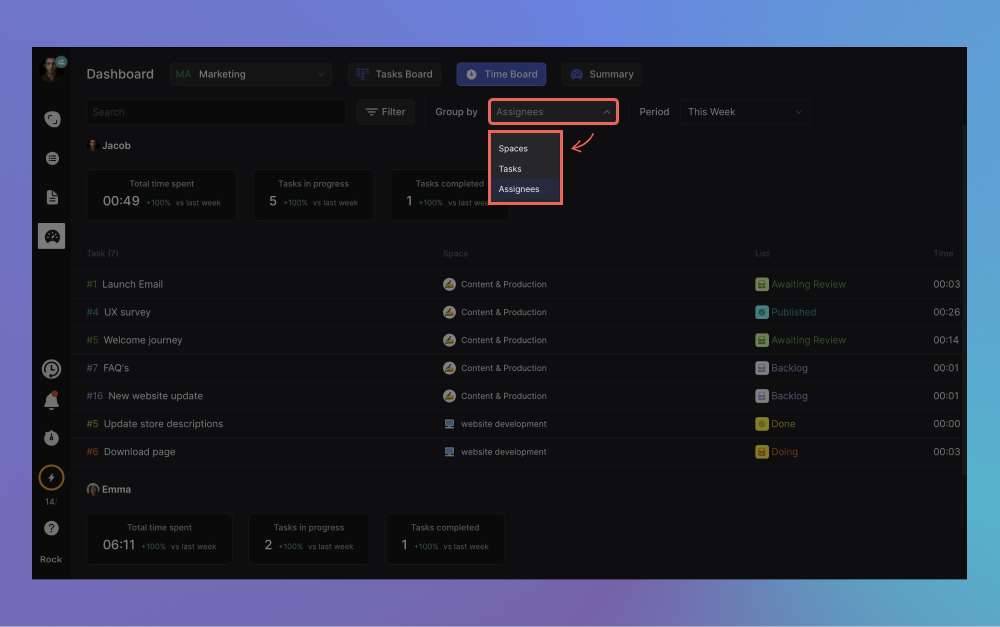Click the Filter button
Image resolution: width=1000 pixels, height=627 pixels.
385,112
